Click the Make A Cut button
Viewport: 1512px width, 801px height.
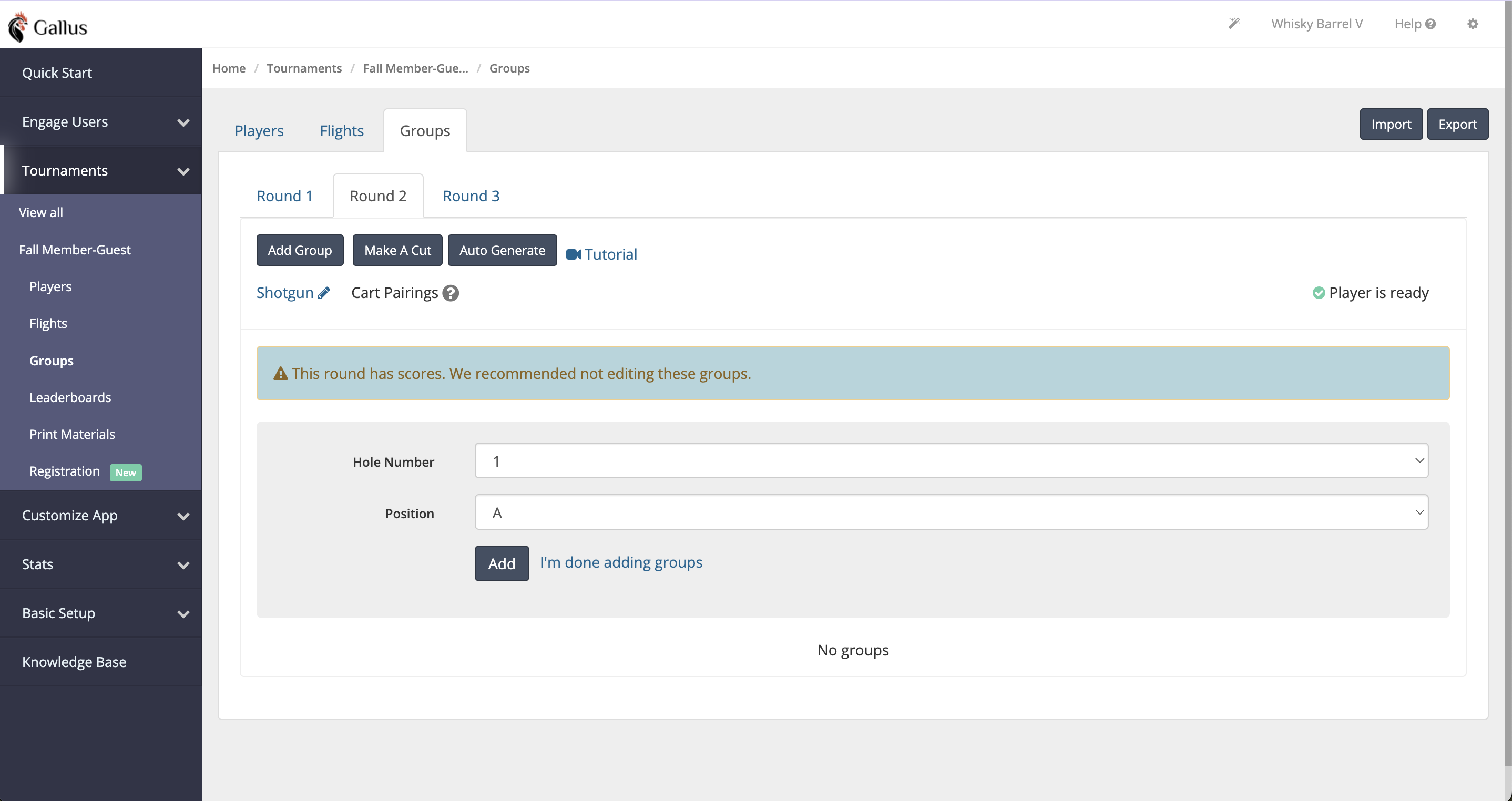click(x=397, y=250)
